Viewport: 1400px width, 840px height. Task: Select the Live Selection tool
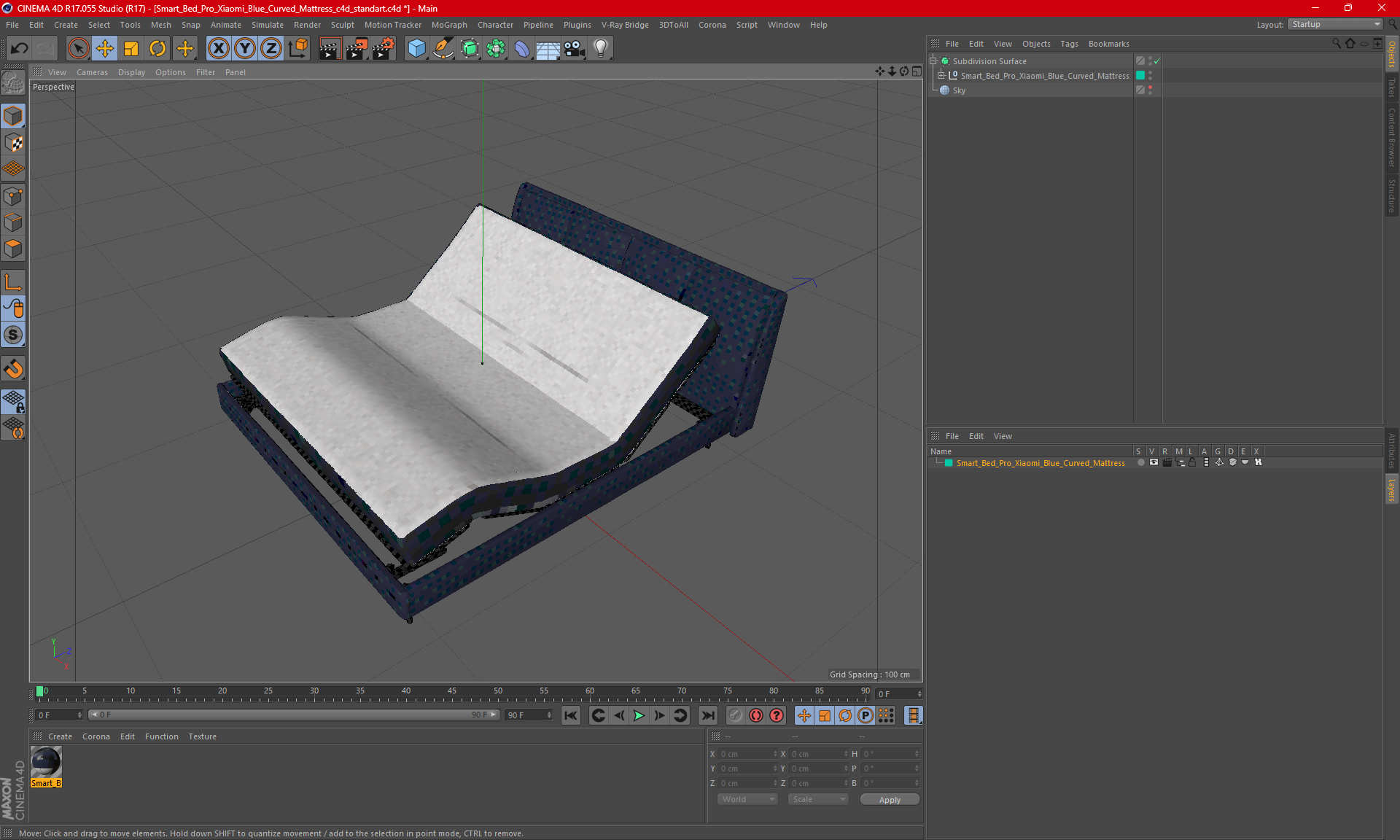(x=78, y=49)
